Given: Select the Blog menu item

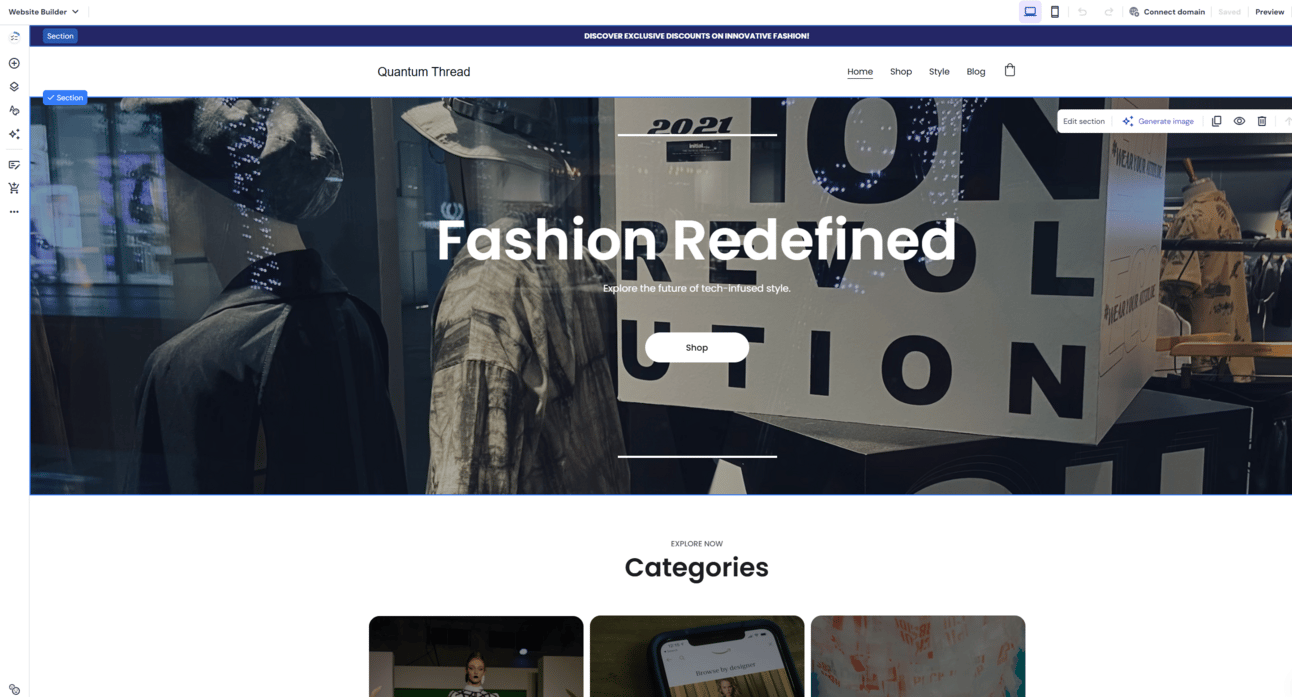Looking at the screenshot, I should pyautogui.click(x=976, y=72).
